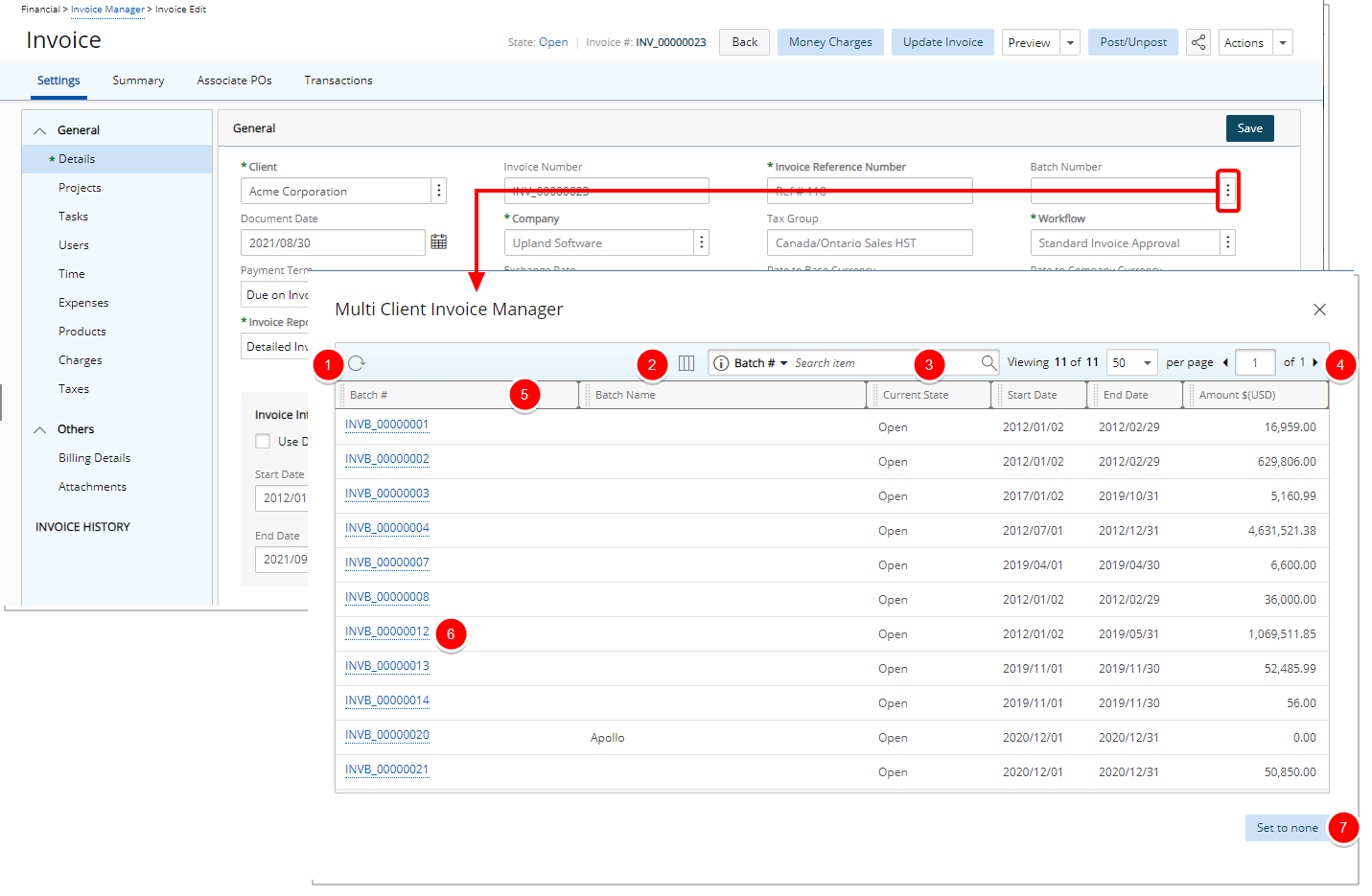Click the refresh icon in Multi Client Invoice Manager

point(357,363)
